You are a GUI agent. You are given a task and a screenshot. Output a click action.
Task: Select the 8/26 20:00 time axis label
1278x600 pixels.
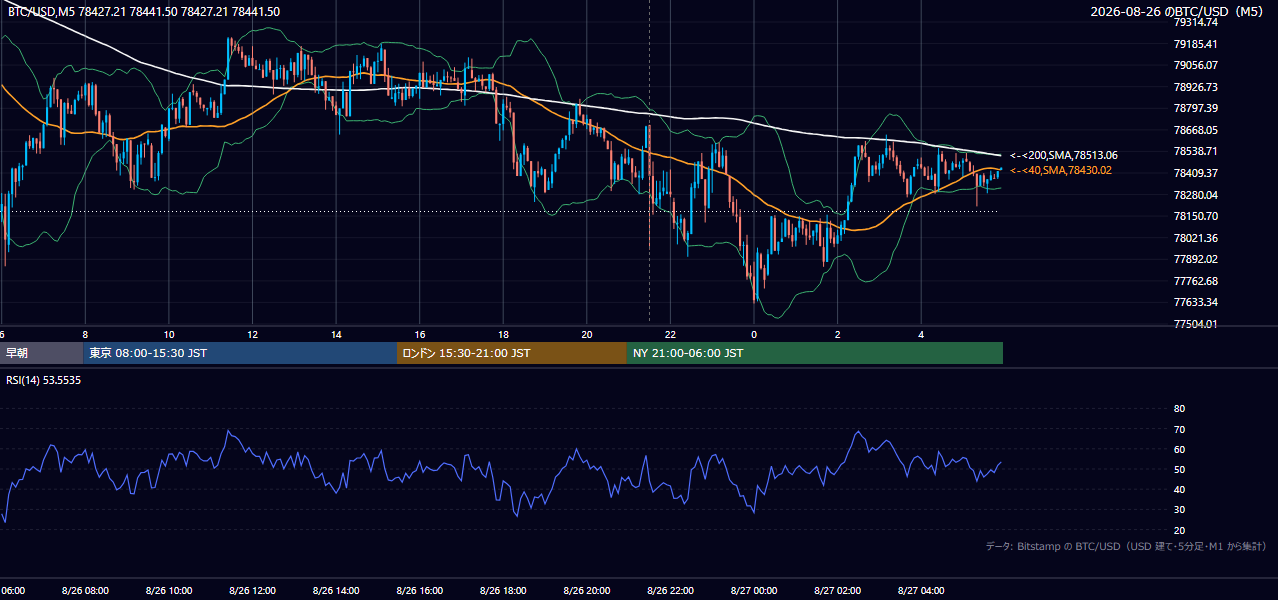point(586,591)
